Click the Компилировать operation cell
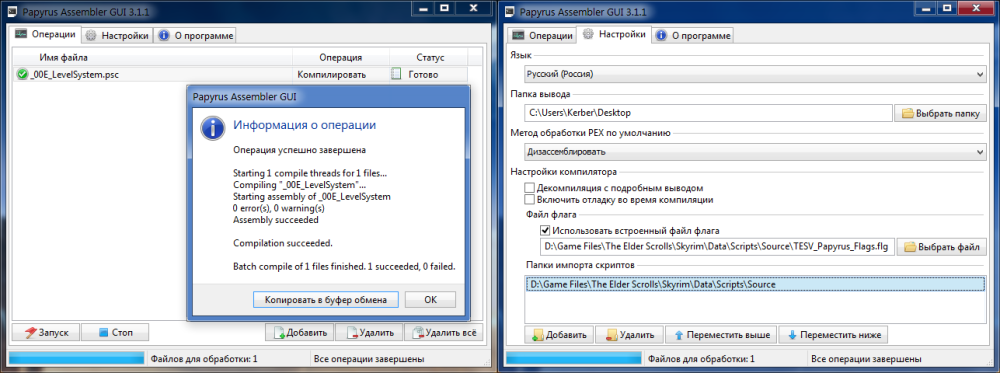The width and height of the screenshot is (1000, 373). point(332,75)
